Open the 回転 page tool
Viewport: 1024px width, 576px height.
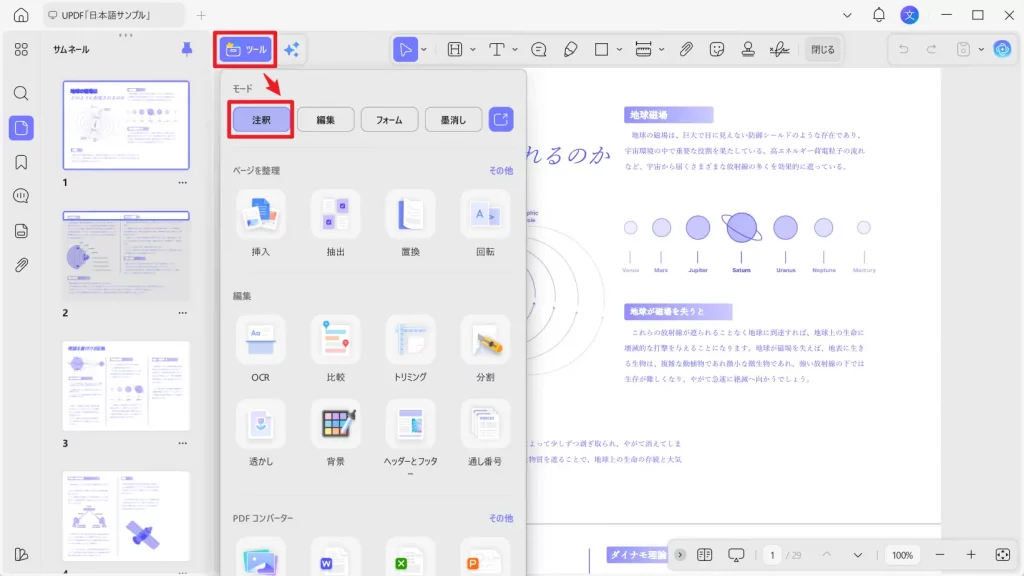coord(485,223)
